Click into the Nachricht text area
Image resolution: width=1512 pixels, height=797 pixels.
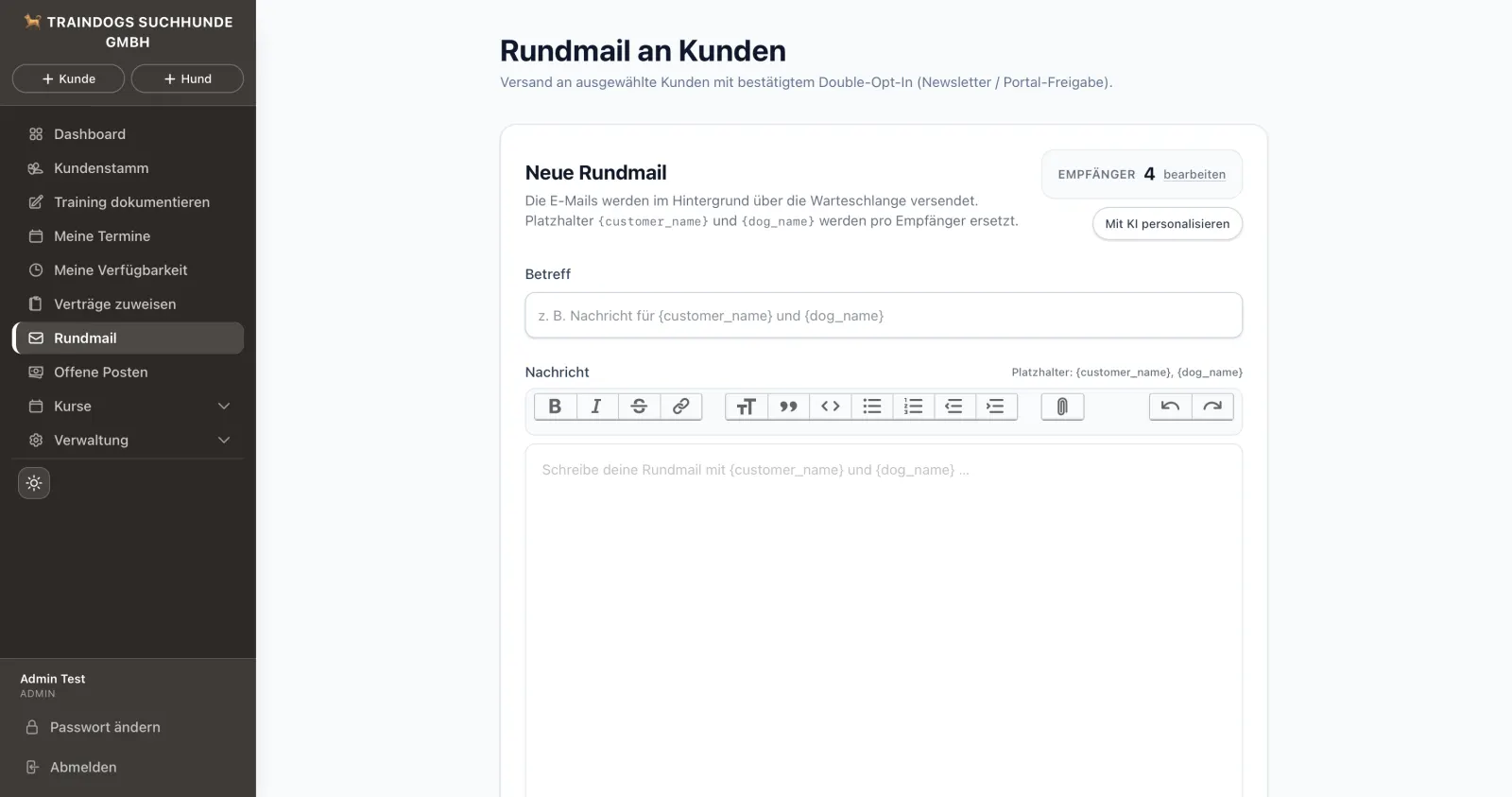884,620
